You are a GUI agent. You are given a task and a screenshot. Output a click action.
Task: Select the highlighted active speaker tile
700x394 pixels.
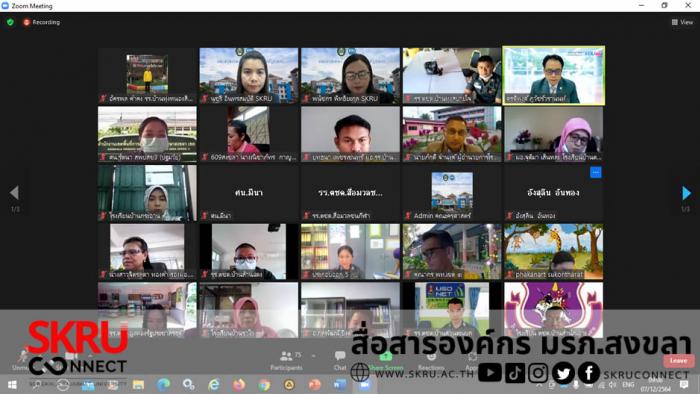[554, 76]
